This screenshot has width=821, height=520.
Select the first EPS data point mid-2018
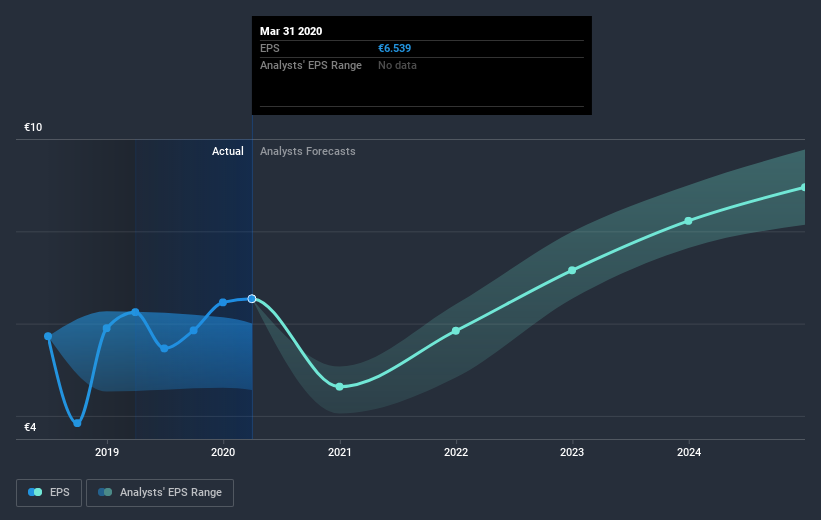48,336
